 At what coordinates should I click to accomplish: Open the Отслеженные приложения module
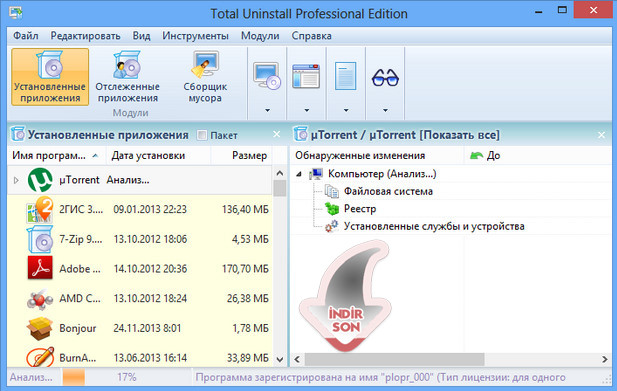click(127, 77)
